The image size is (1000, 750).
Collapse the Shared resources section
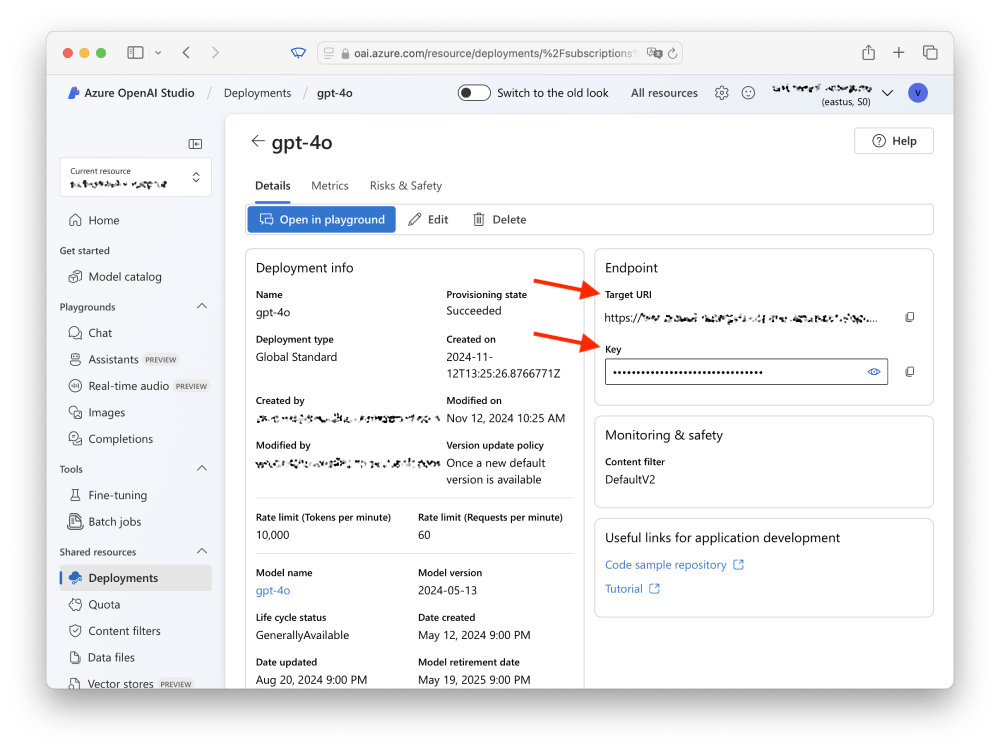tap(202, 551)
